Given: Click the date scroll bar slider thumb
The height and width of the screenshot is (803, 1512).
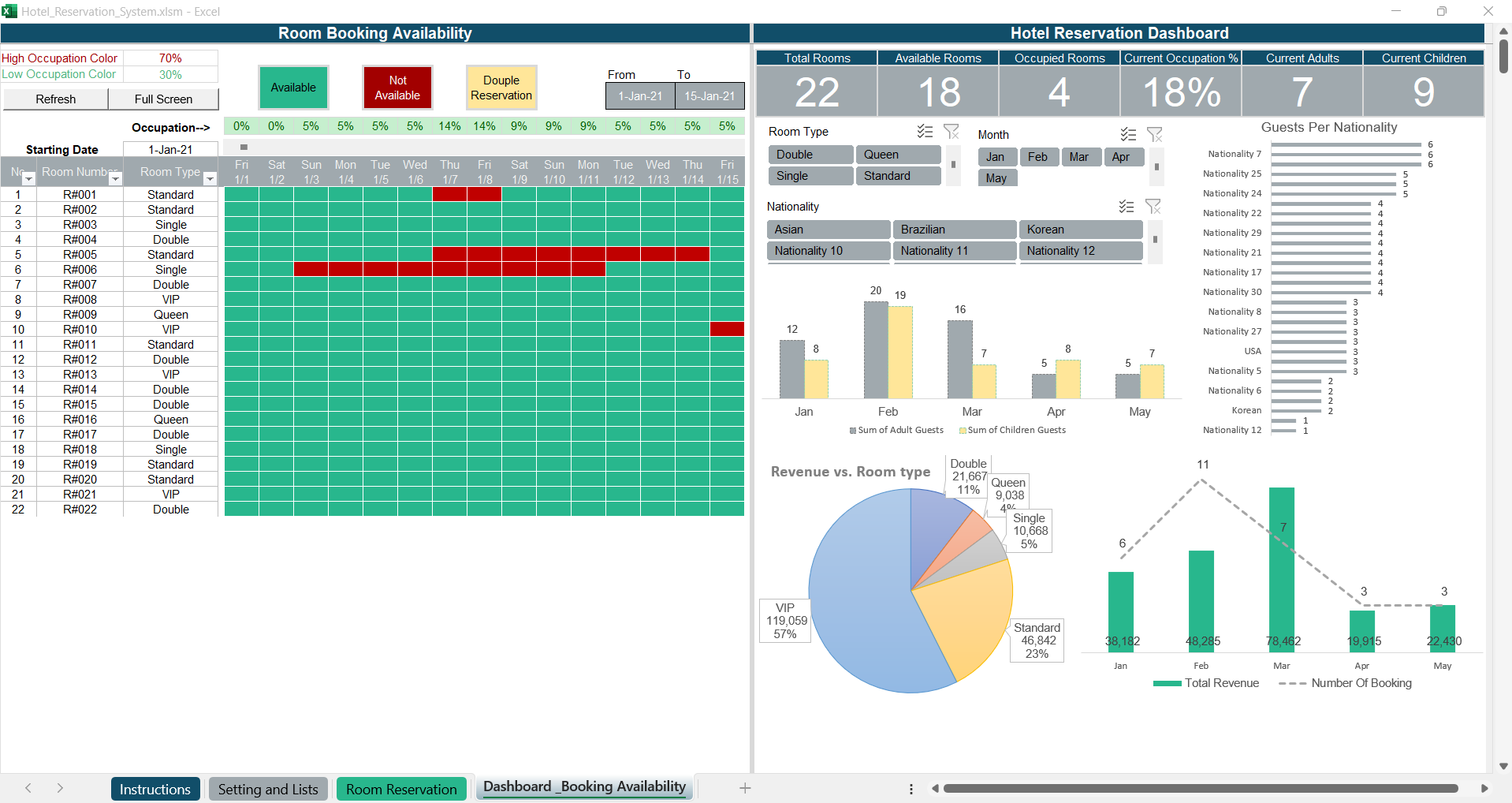Looking at the screenshot, I should [244, 148].
